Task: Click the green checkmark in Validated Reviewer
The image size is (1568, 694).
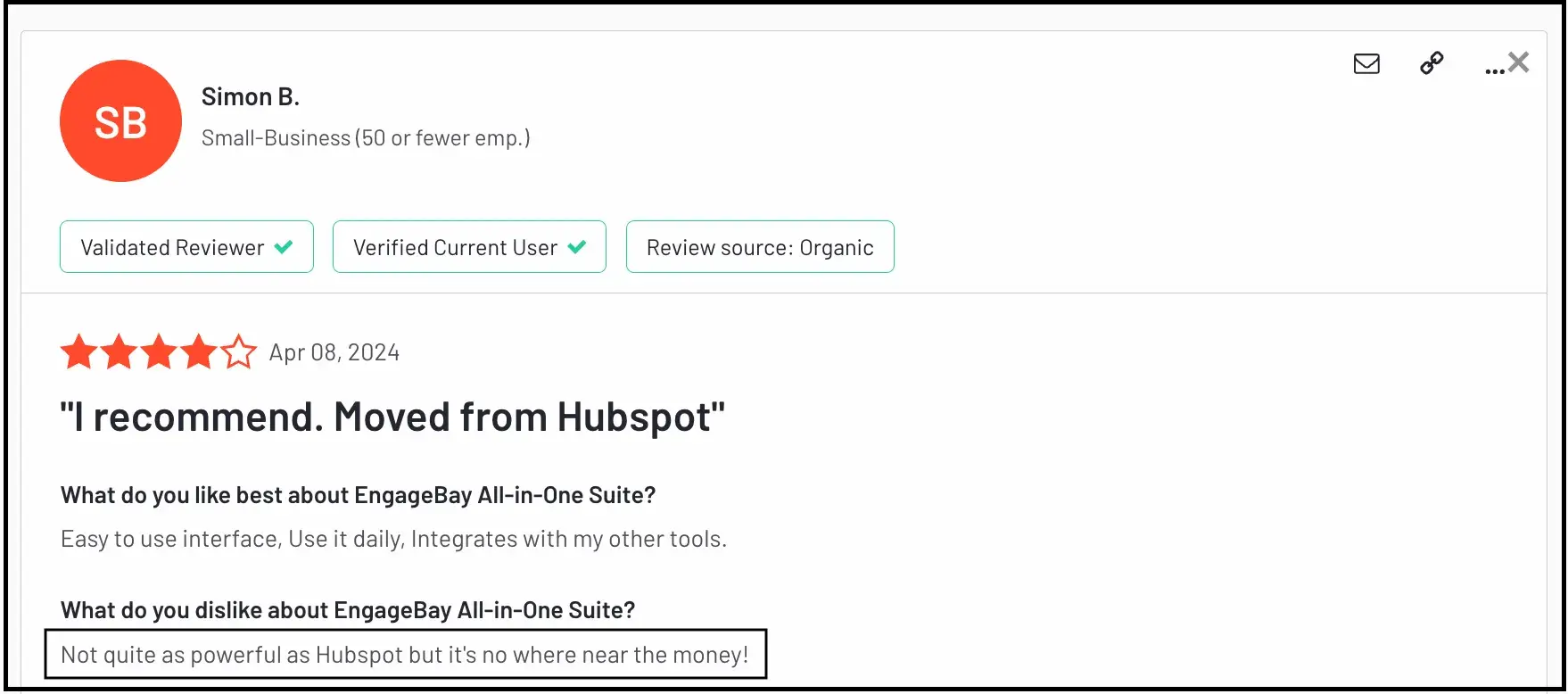Action: coord(284,247)
